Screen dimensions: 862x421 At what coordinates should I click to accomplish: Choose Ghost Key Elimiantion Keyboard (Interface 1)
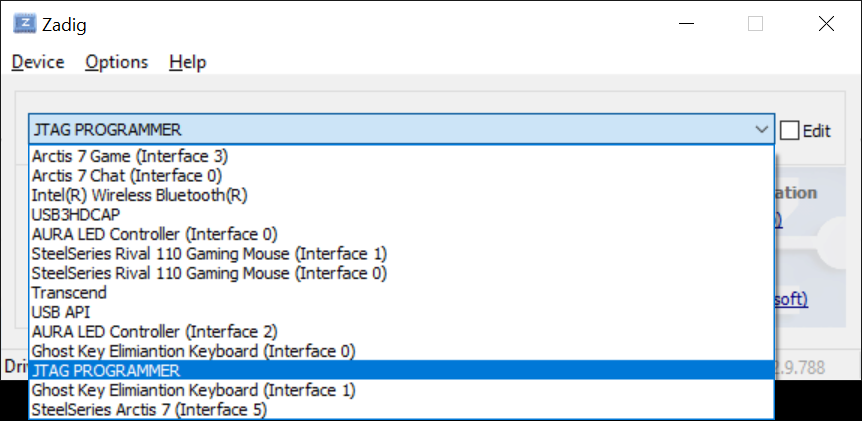pos(193,390)
